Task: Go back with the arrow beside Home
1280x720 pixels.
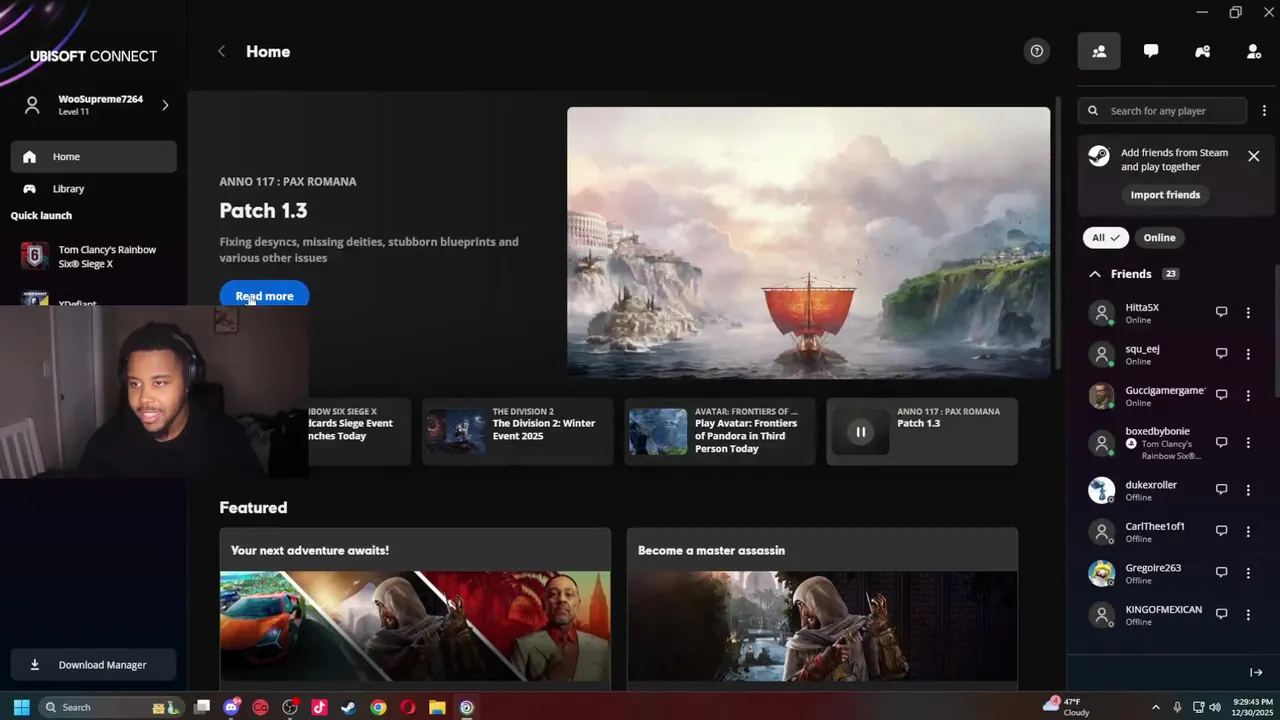Action: pos(222,51)
